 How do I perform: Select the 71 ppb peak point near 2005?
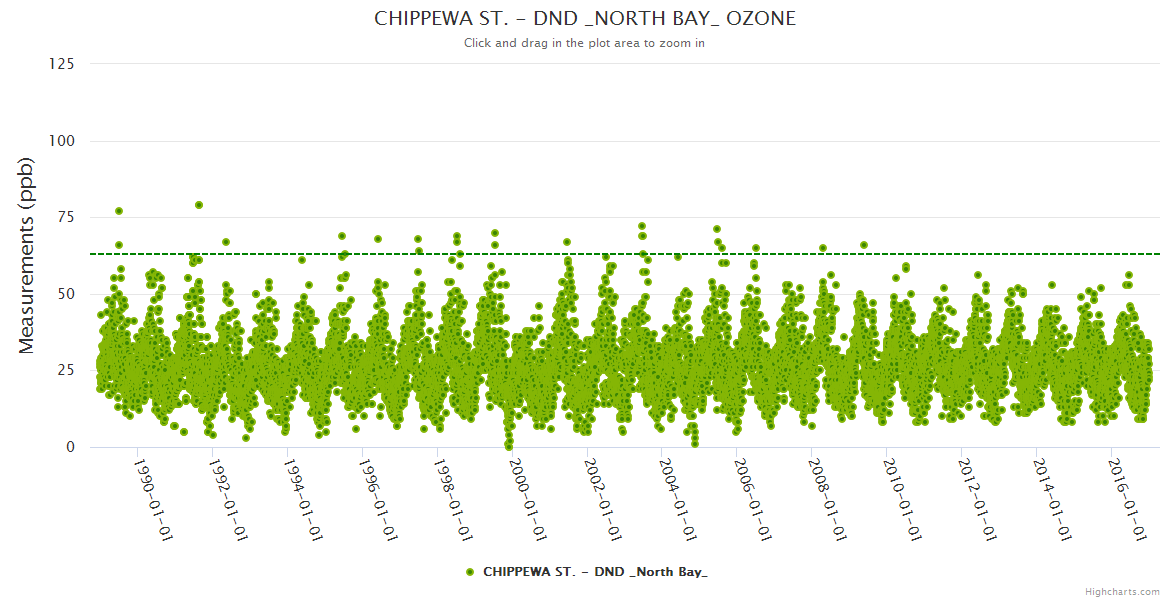717,229
